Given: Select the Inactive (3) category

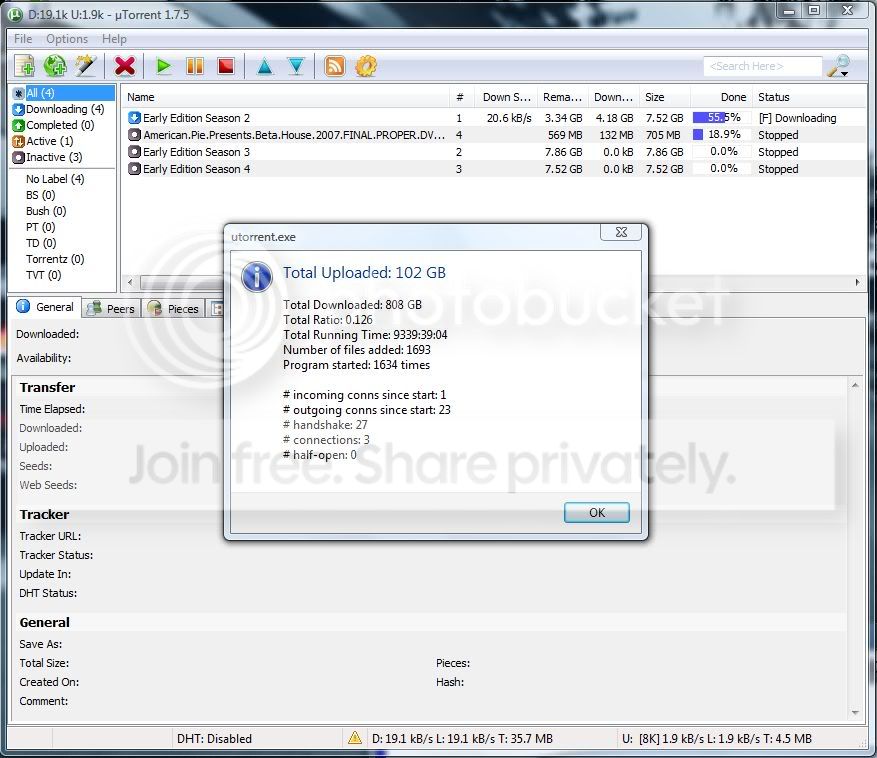Looking at the screenshot, I should click(48, 157).
